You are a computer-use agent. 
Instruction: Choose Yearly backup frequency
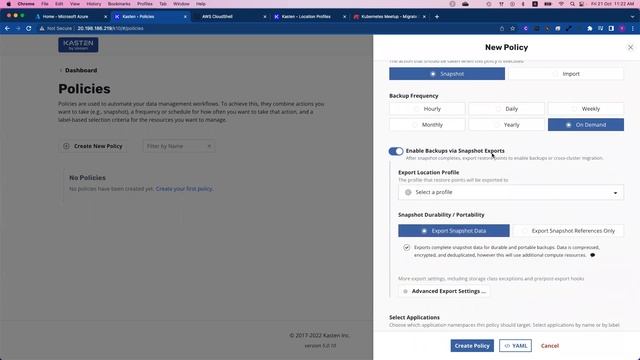click(507, 125)
